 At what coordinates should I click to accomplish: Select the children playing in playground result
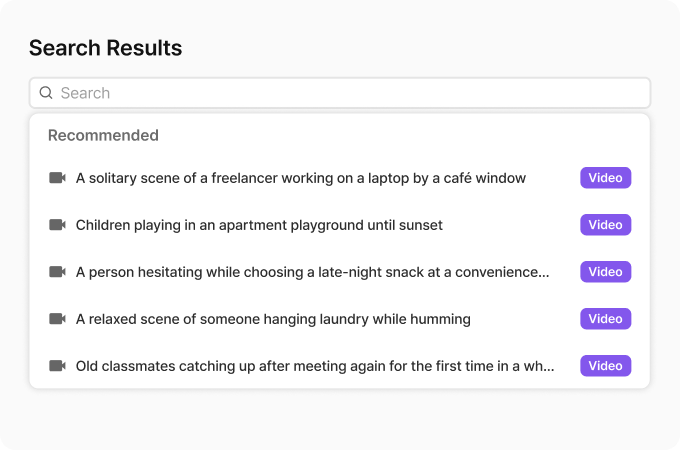[x=259, y=225]
